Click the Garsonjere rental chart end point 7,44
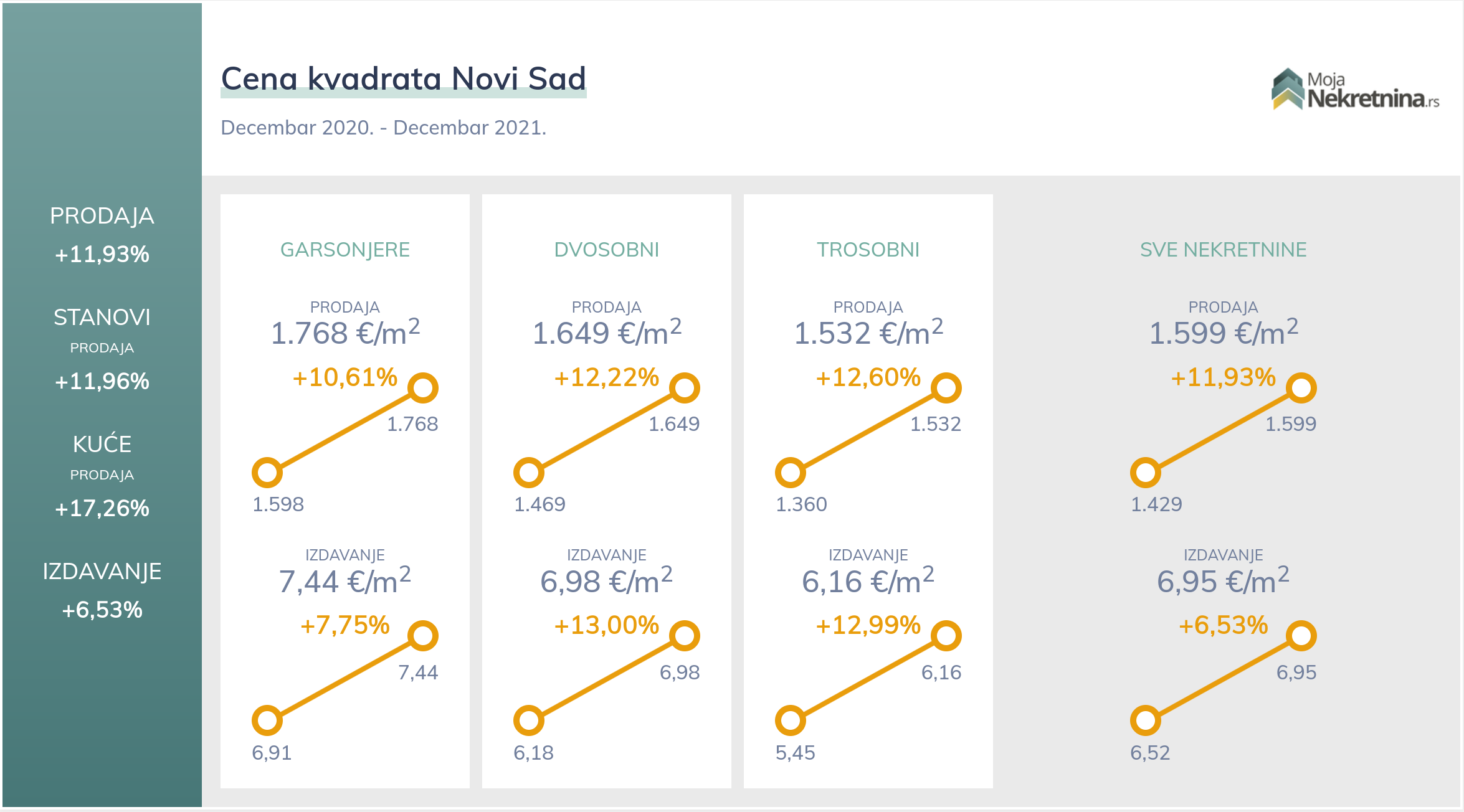1464x812 pixels. [x=423, y=636]
